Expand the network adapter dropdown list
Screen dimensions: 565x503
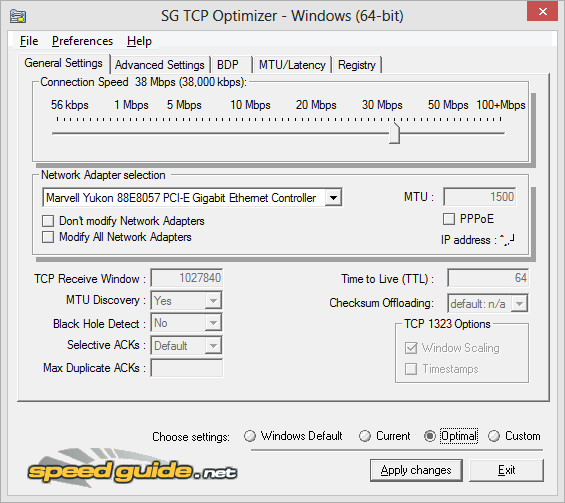(x=333, y=198)
